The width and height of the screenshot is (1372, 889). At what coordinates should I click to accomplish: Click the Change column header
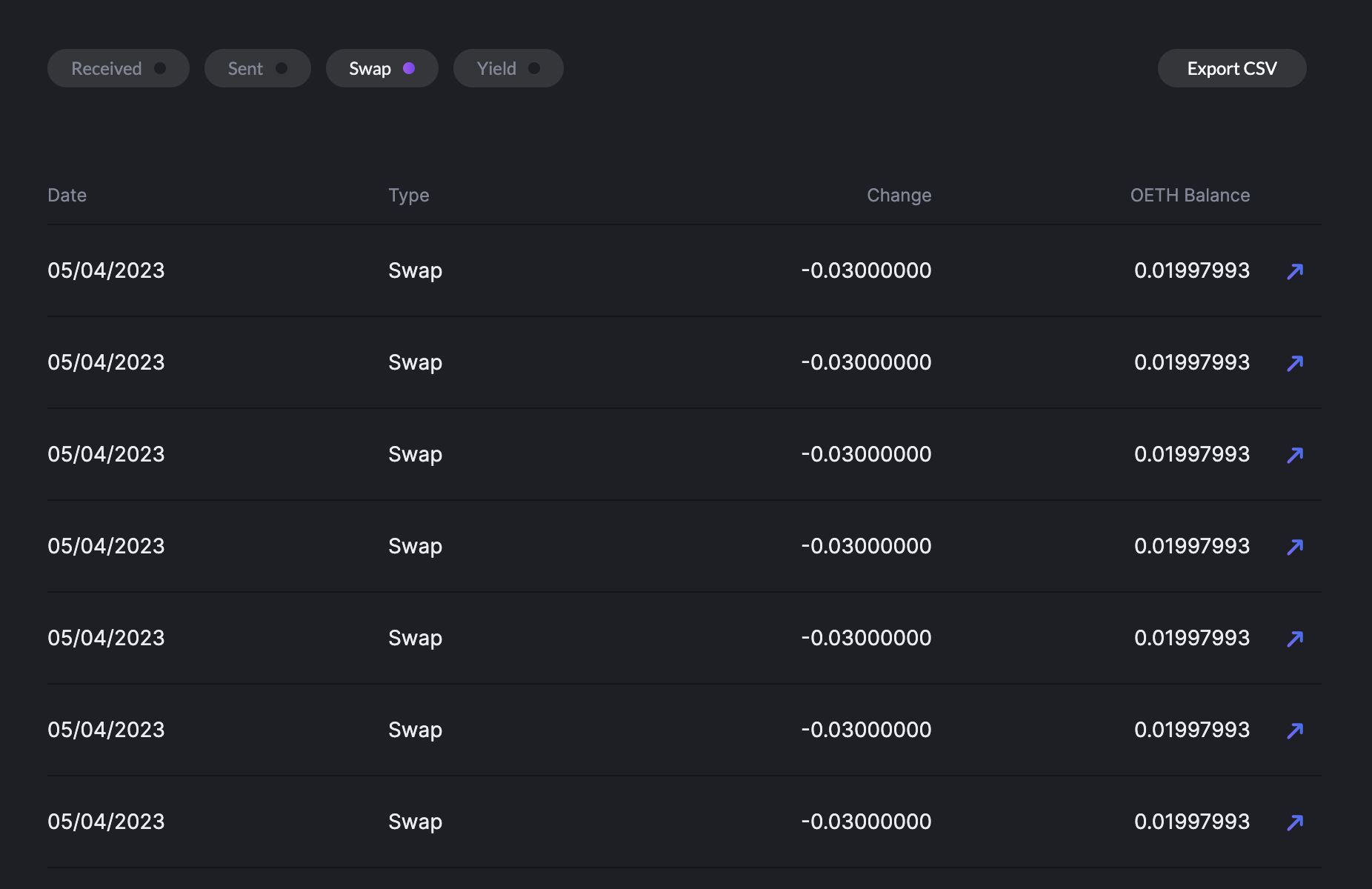click(x=899, y=195)
